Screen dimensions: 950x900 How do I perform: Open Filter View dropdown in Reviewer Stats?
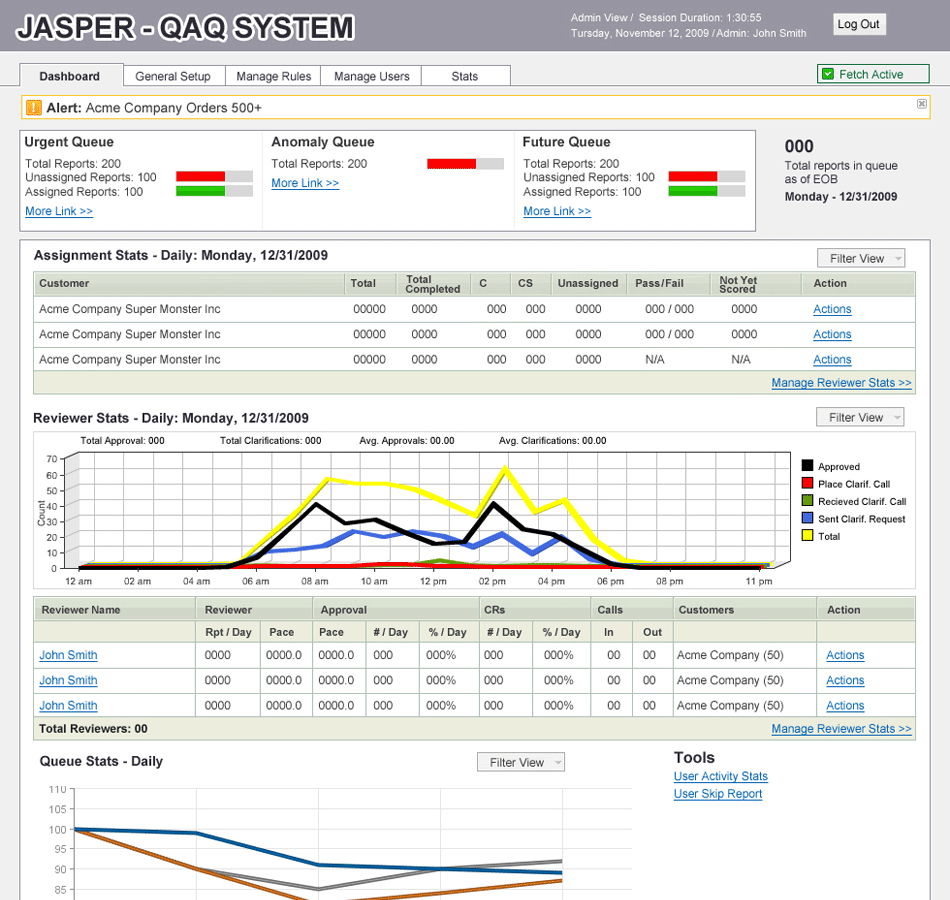[860, 417]
